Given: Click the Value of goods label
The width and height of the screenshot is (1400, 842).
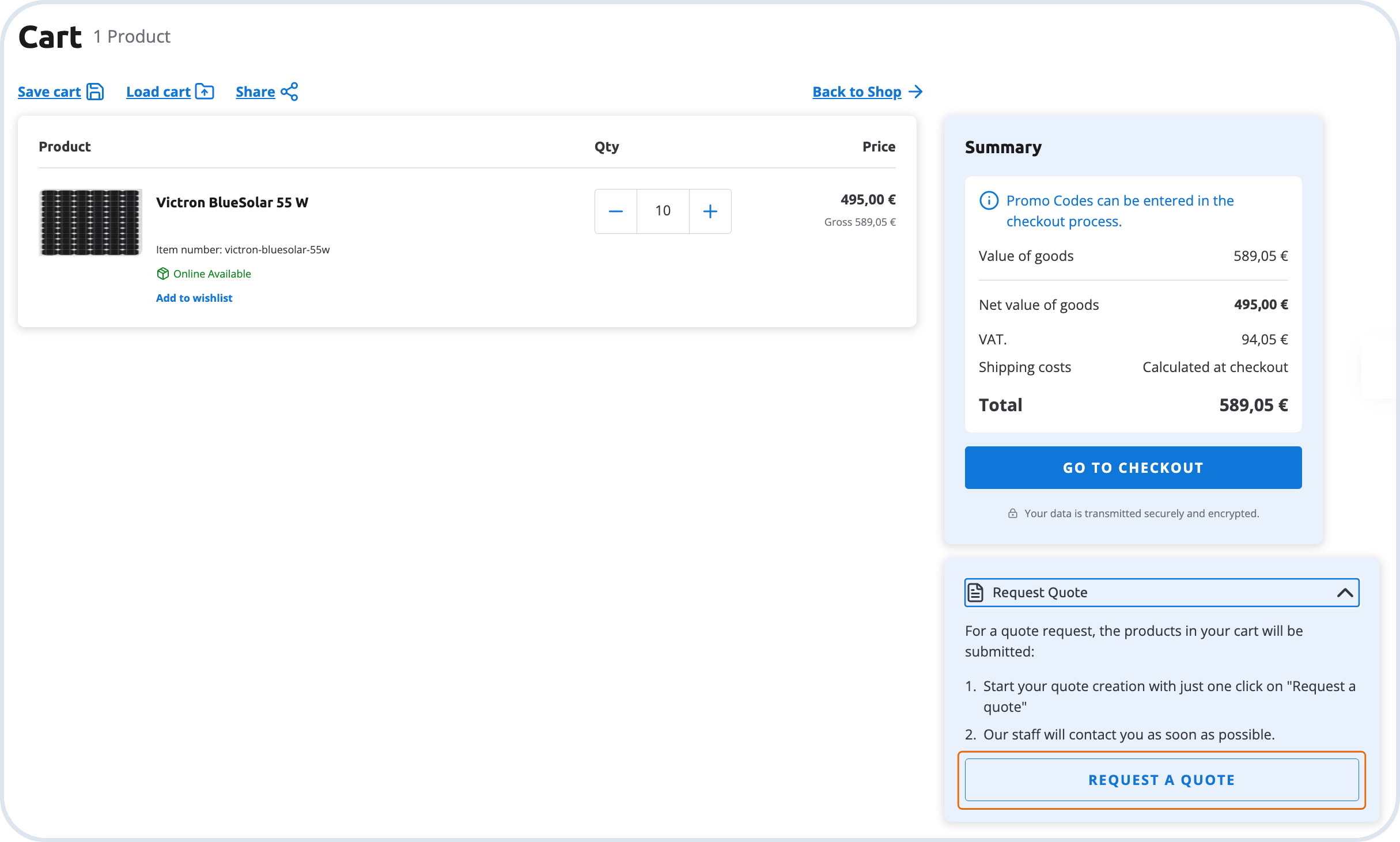Looking at the screenshot, I should [1026, 256].
